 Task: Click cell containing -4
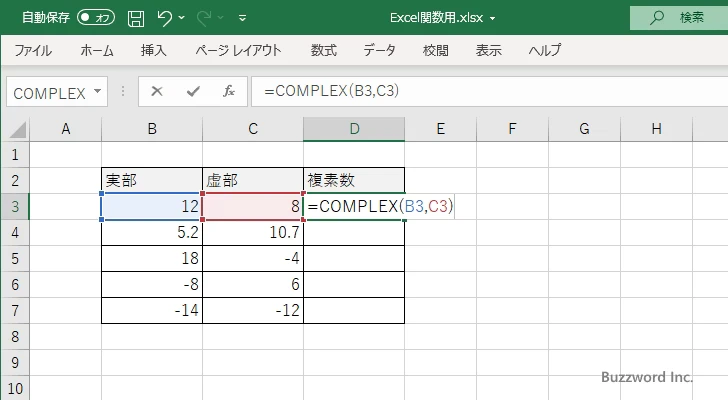(253, 258)
